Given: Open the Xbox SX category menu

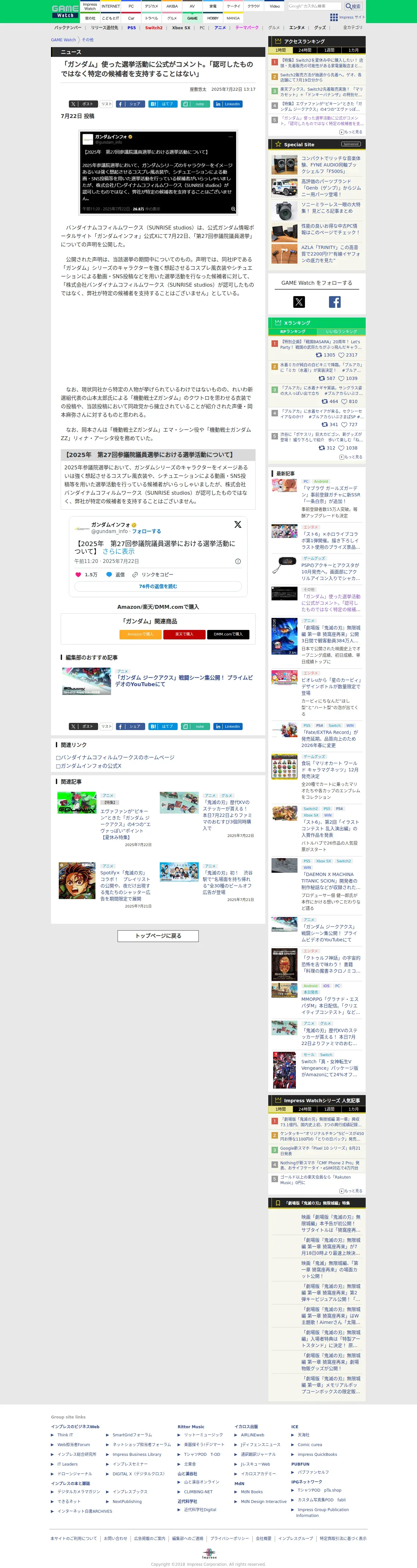Looking at the screenshot, I should point(181,28).
